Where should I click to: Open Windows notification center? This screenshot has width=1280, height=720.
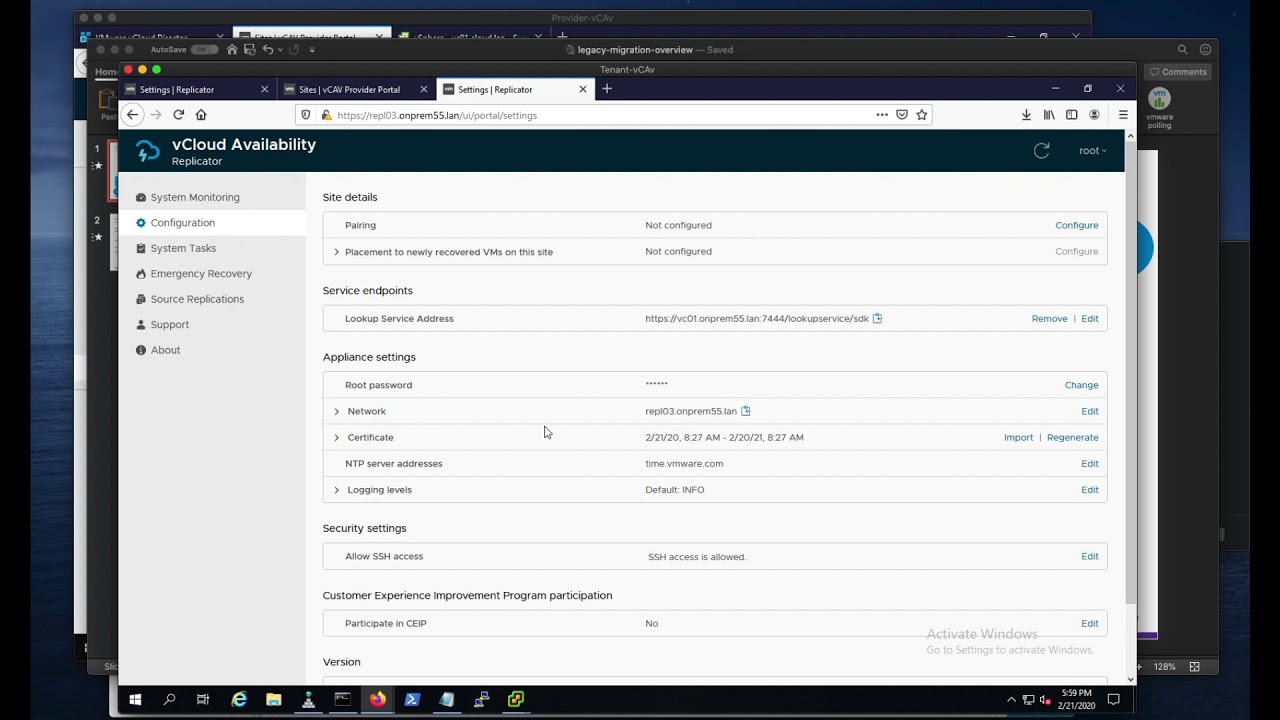pyautogui.click(x=1113, y=700)
